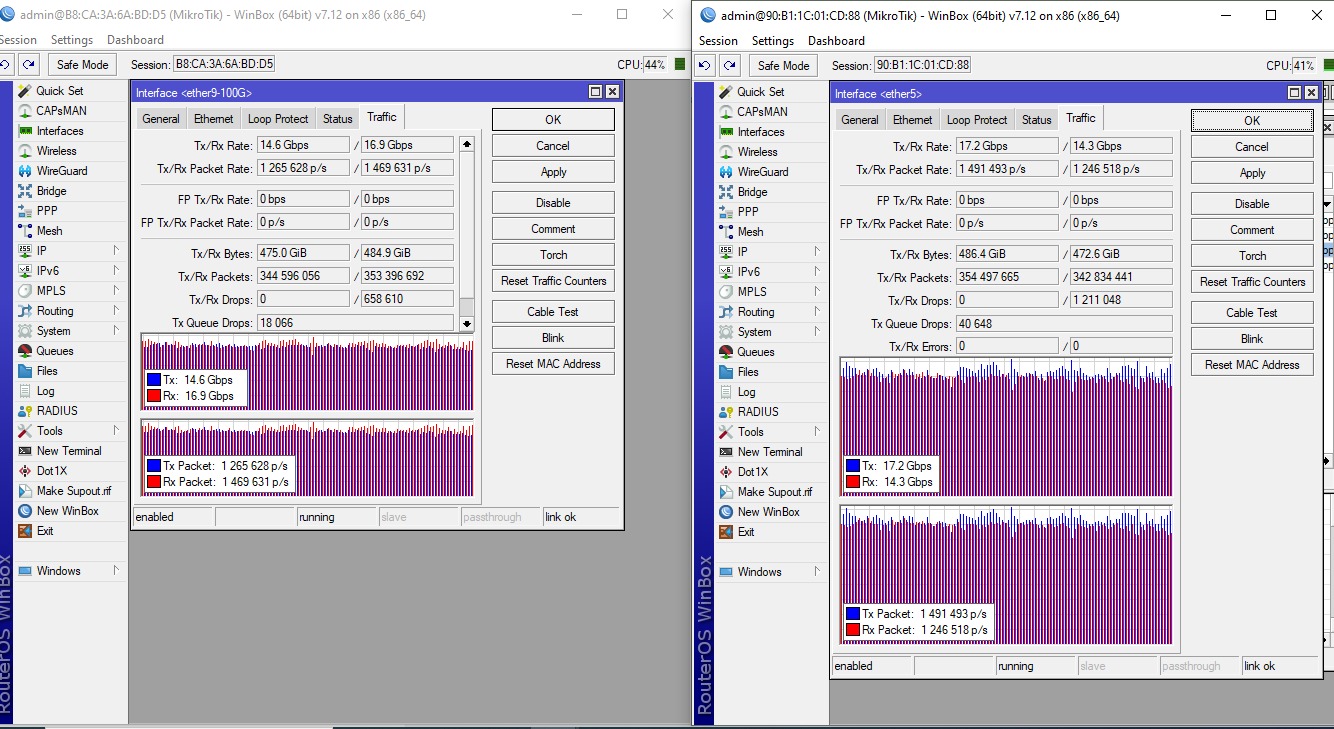
Task: Expand the Tools submenu in the left sidebar
Action: pyautogui.click(x=116, y=431)
